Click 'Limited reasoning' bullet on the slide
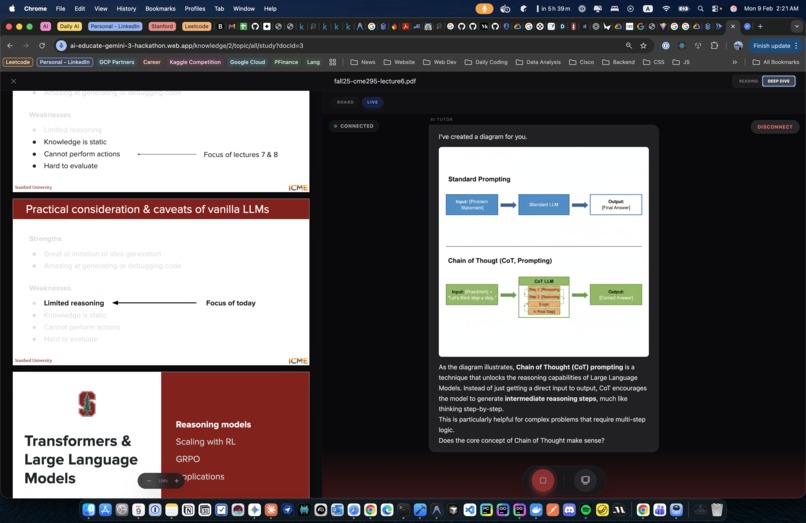 point(74,303)
